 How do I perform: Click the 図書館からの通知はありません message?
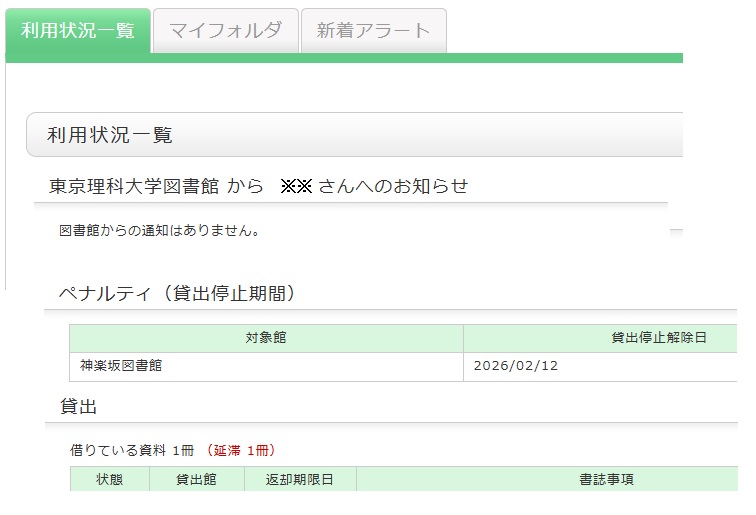160,231
